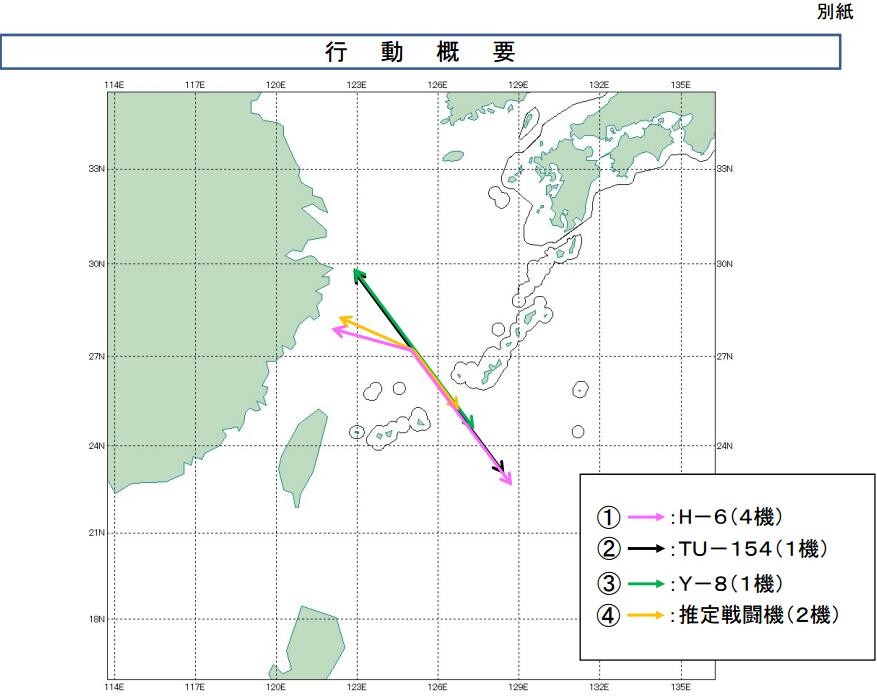Click the 行動概要 title heading
The height and width of the screenshot is (700, 877).
click(420, 53)
